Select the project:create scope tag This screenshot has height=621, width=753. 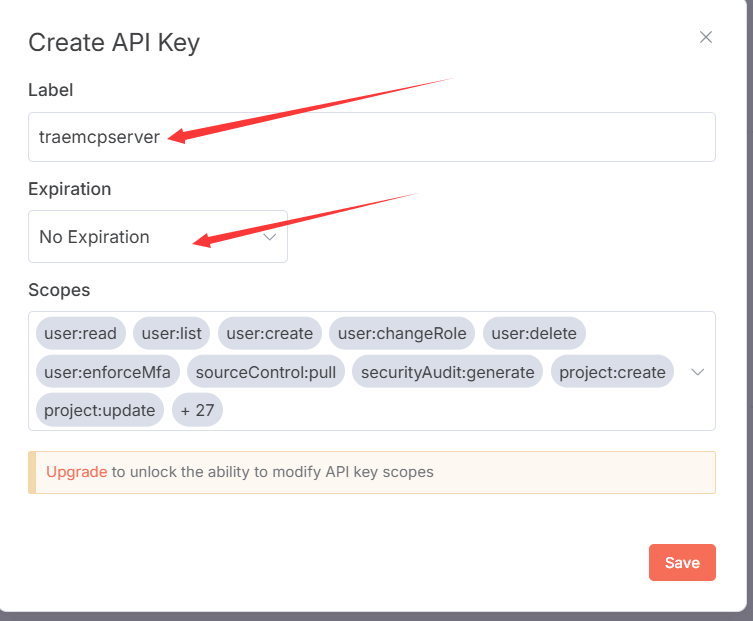[x=612, y=372]
